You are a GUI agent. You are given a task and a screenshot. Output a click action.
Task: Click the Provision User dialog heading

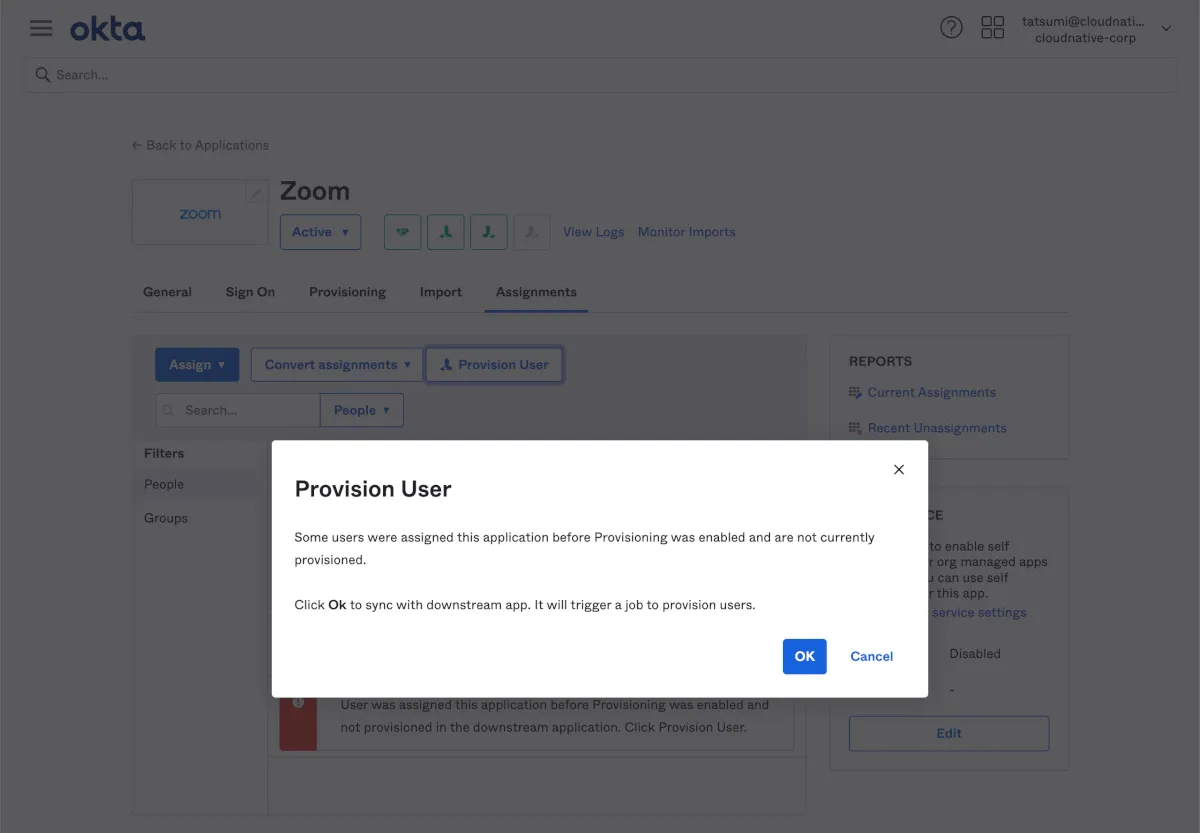click(x=373, y=489)
